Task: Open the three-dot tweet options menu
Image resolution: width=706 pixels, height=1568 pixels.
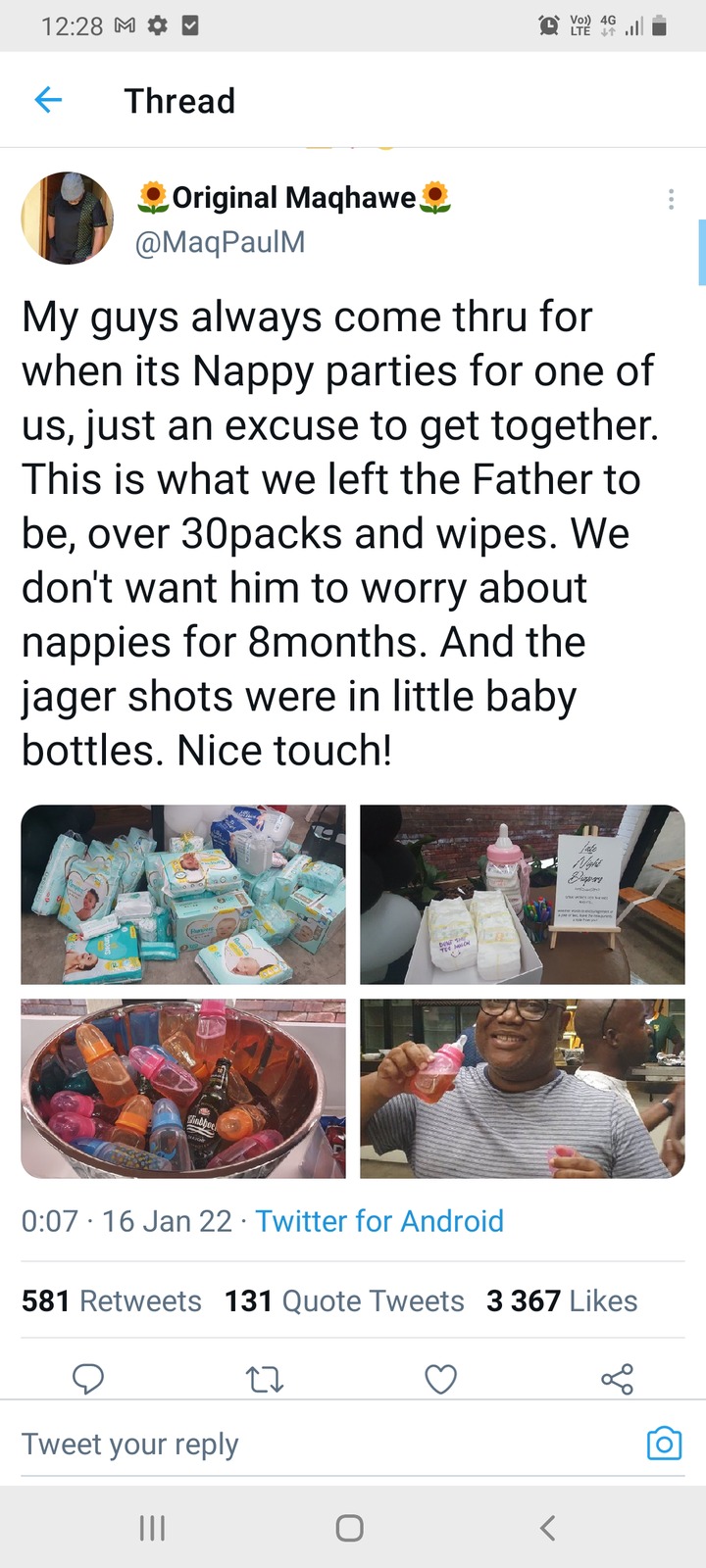Action: pos(671,199)
